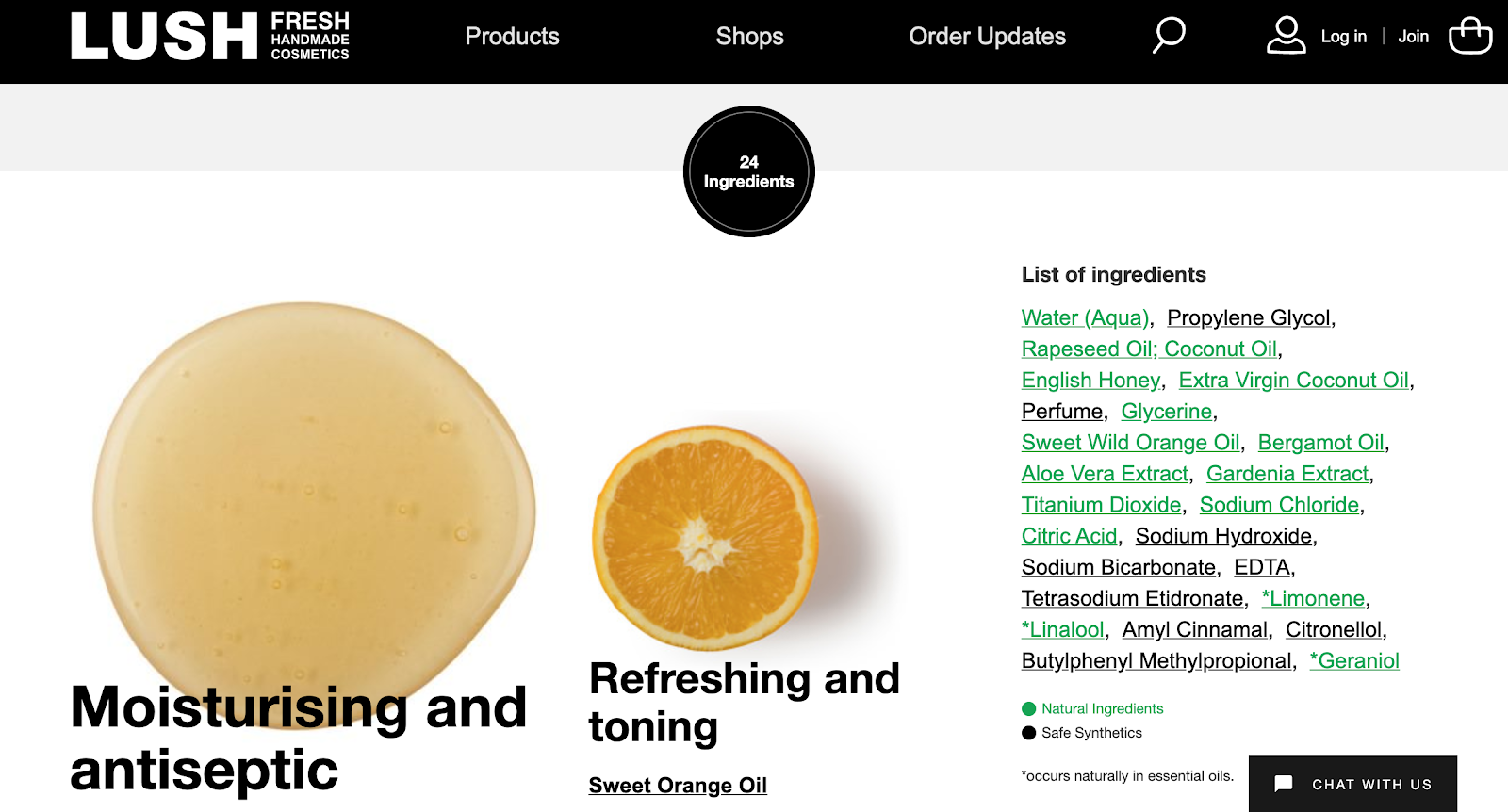Click the Sweet Orange Oil link
The width and height of the screenshot is (1508, 812).
tap(678, 785)
